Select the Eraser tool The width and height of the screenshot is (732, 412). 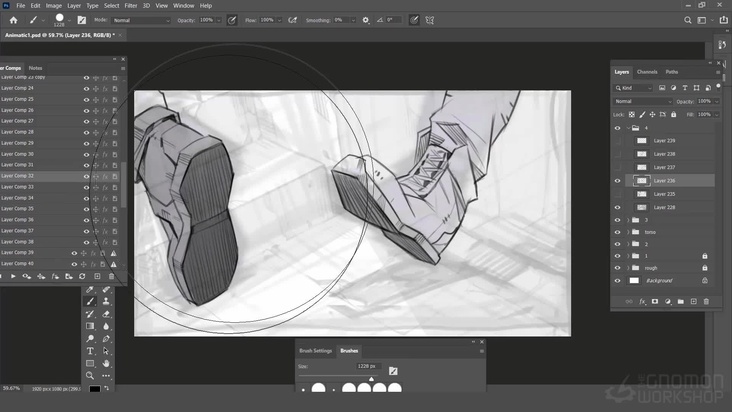pos(106,313)
